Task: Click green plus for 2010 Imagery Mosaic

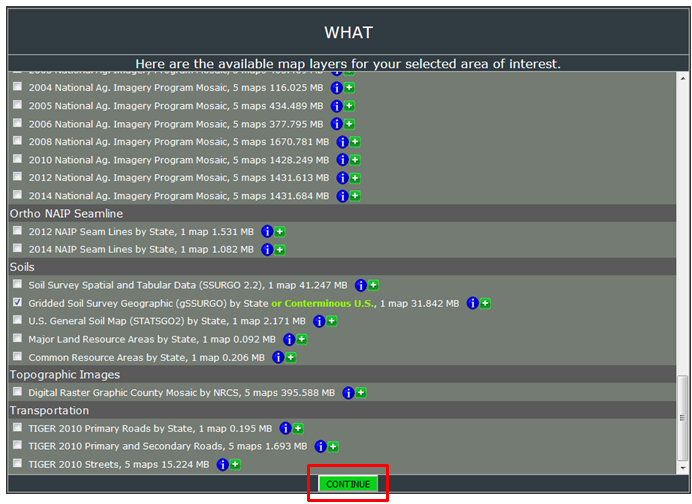Action: coord(355,160)
